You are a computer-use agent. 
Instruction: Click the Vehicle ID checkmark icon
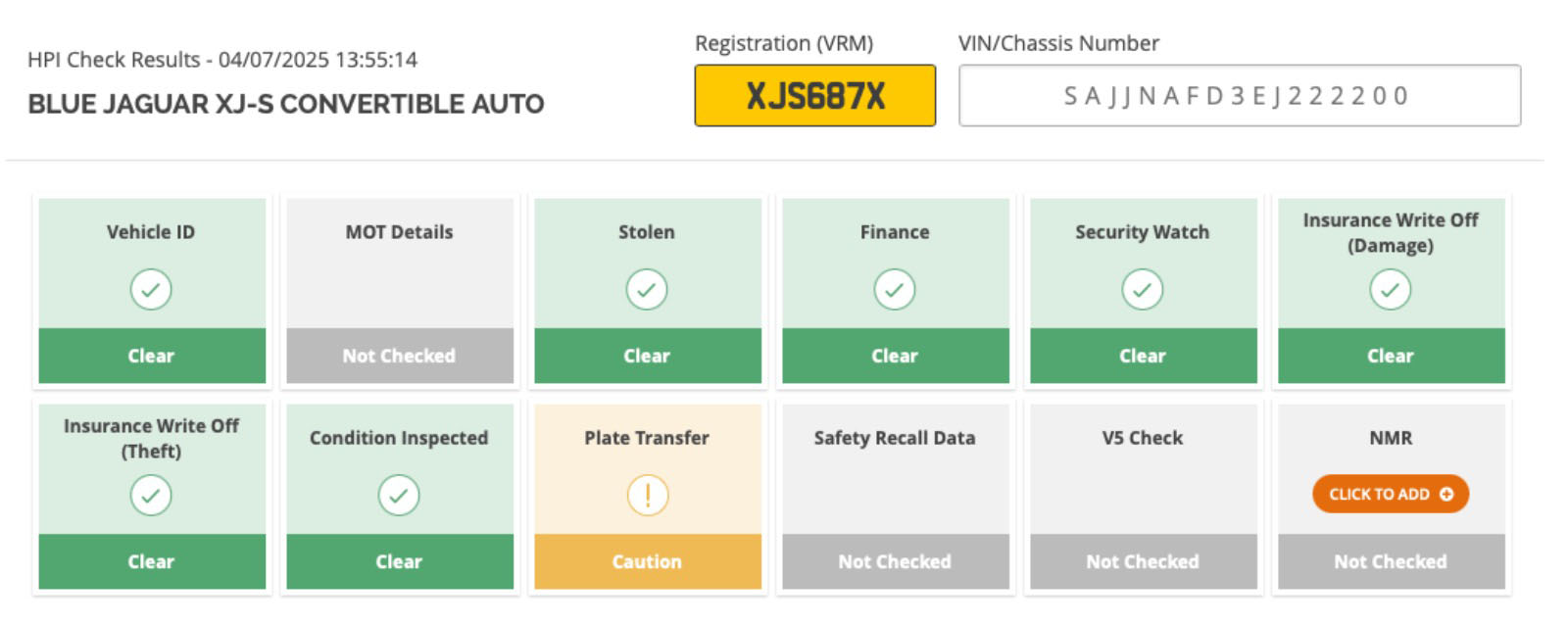coord(151,290)
